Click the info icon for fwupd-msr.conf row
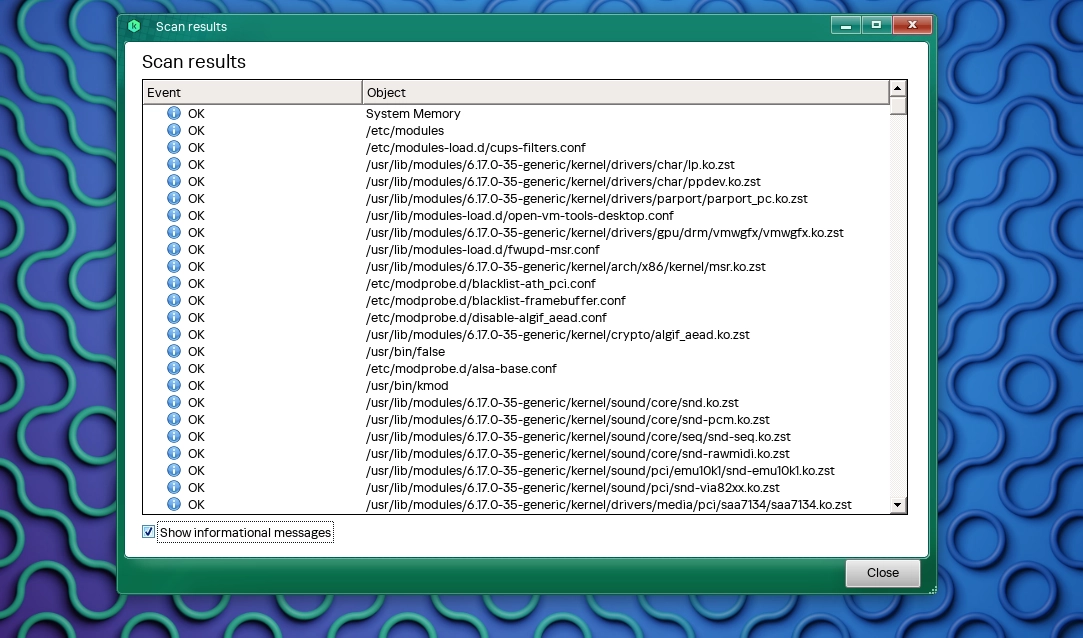This screenshot has height=638, width=1083. [174, 249]
